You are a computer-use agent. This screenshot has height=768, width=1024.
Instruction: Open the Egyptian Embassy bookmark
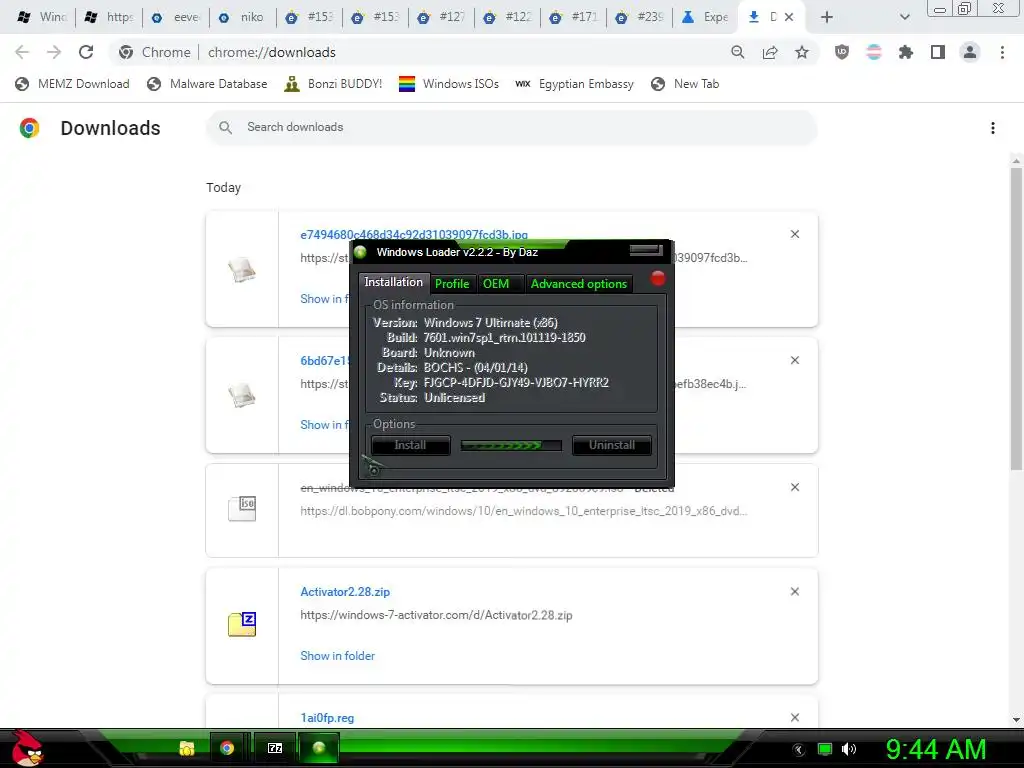(575, 84)
